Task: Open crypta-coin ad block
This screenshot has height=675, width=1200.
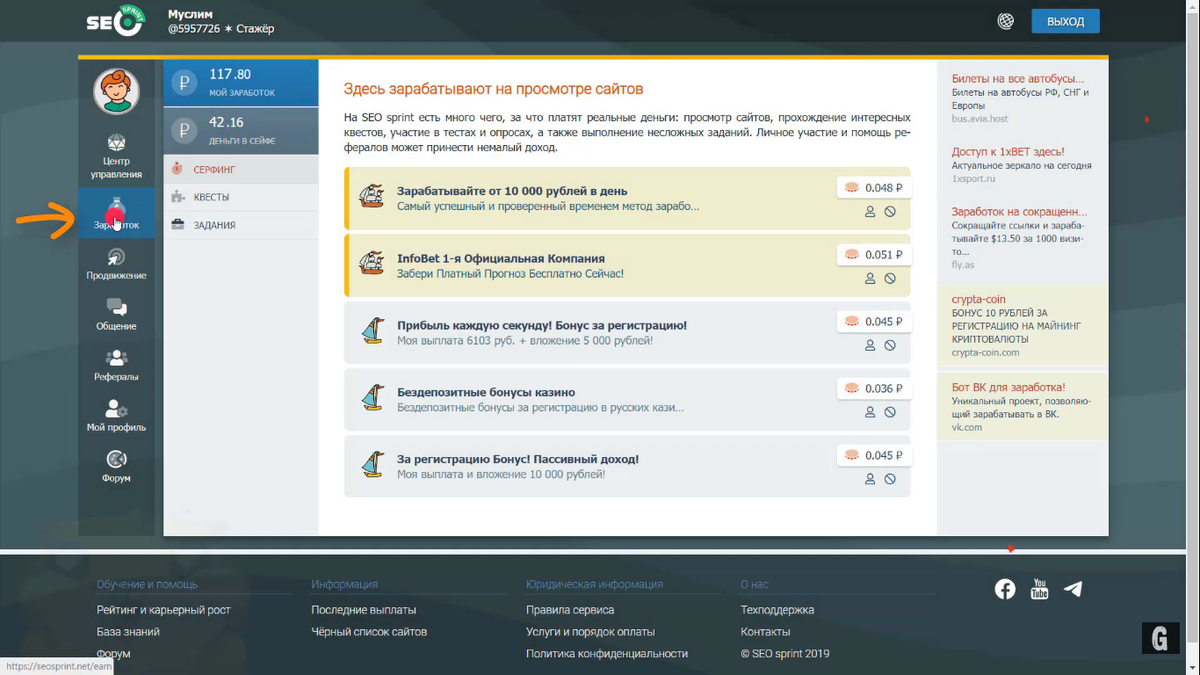Action: point(1023,326)
